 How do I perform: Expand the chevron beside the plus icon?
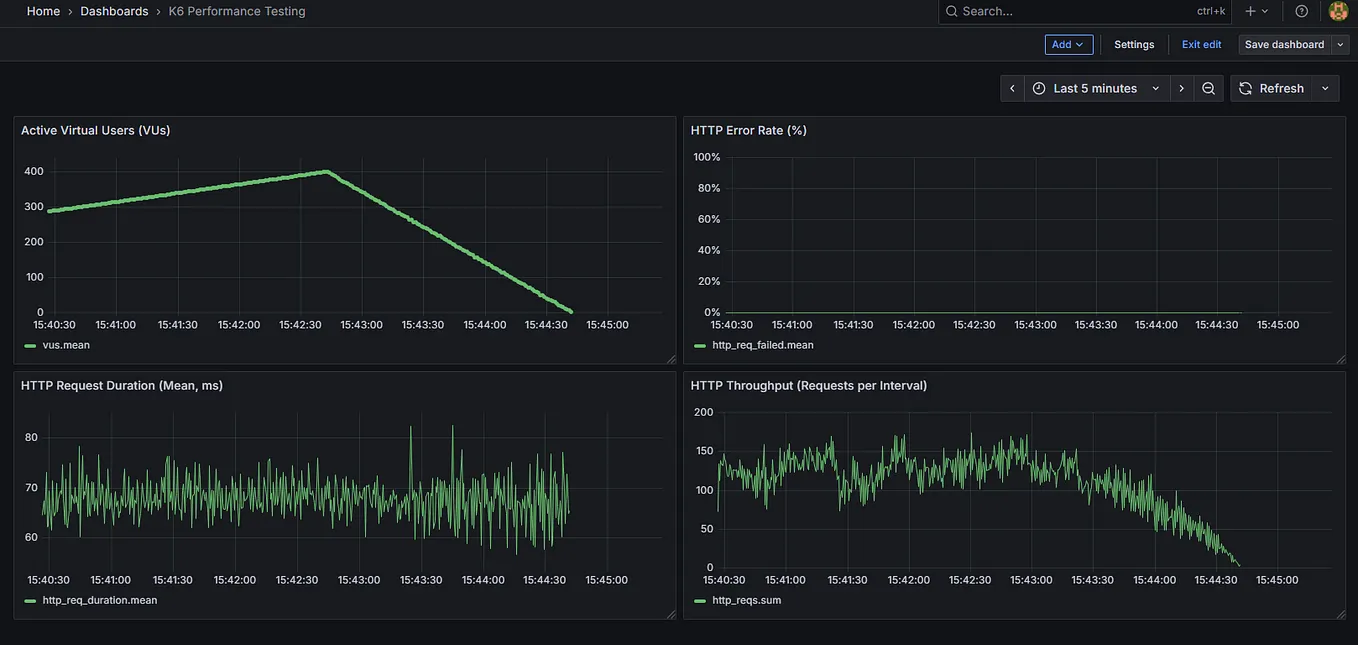[x=1265, y=11]
